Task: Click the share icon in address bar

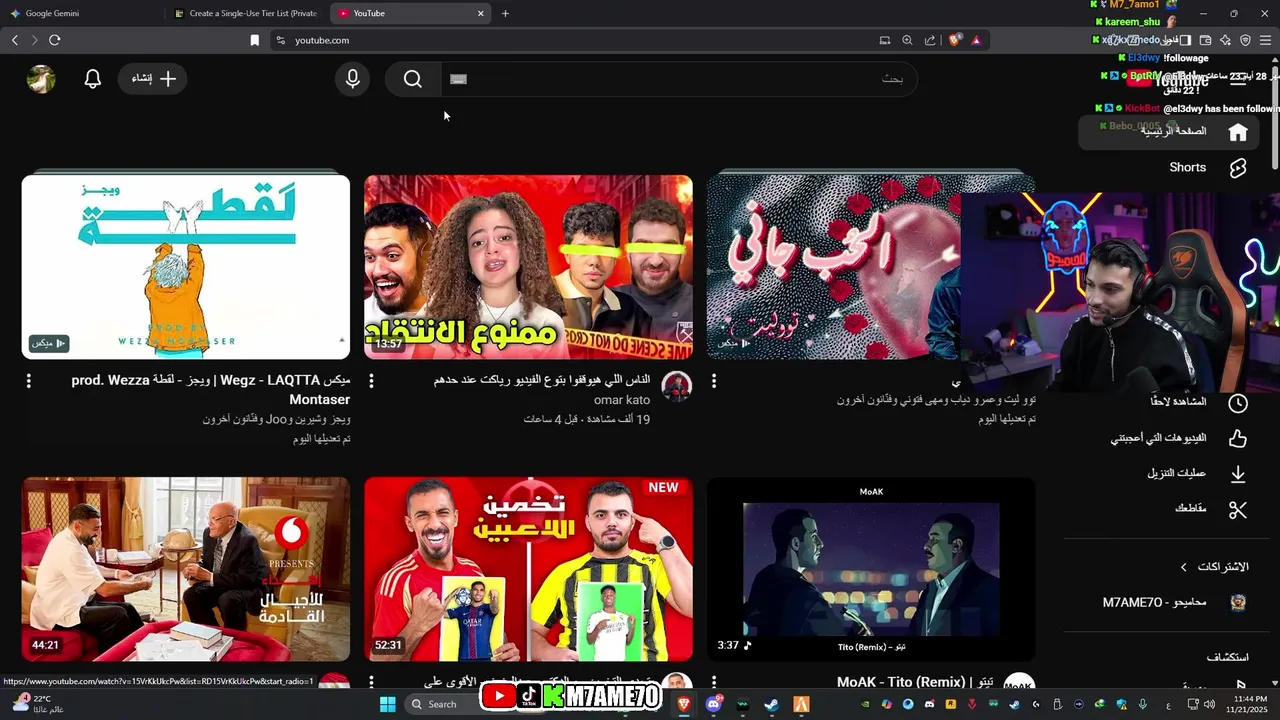Action: [930, 40]
